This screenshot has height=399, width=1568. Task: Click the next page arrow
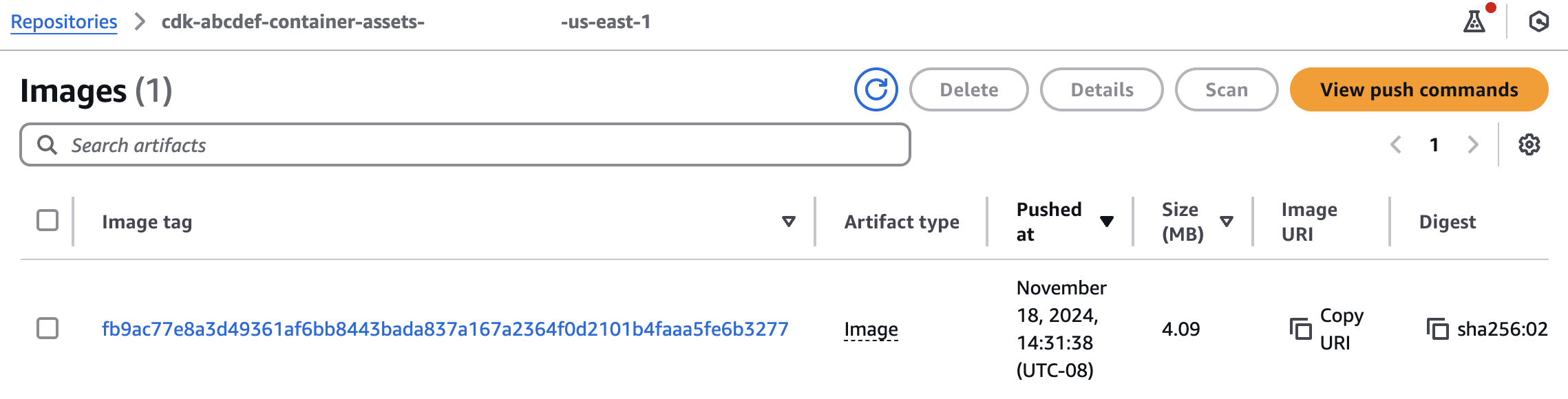[x=1473, y=144]
